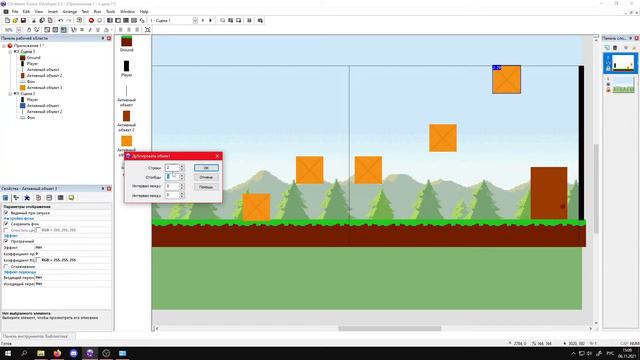
Task: Paste from clipboard using the toolbar Paste icon
Action: click(x=50, y=20)
